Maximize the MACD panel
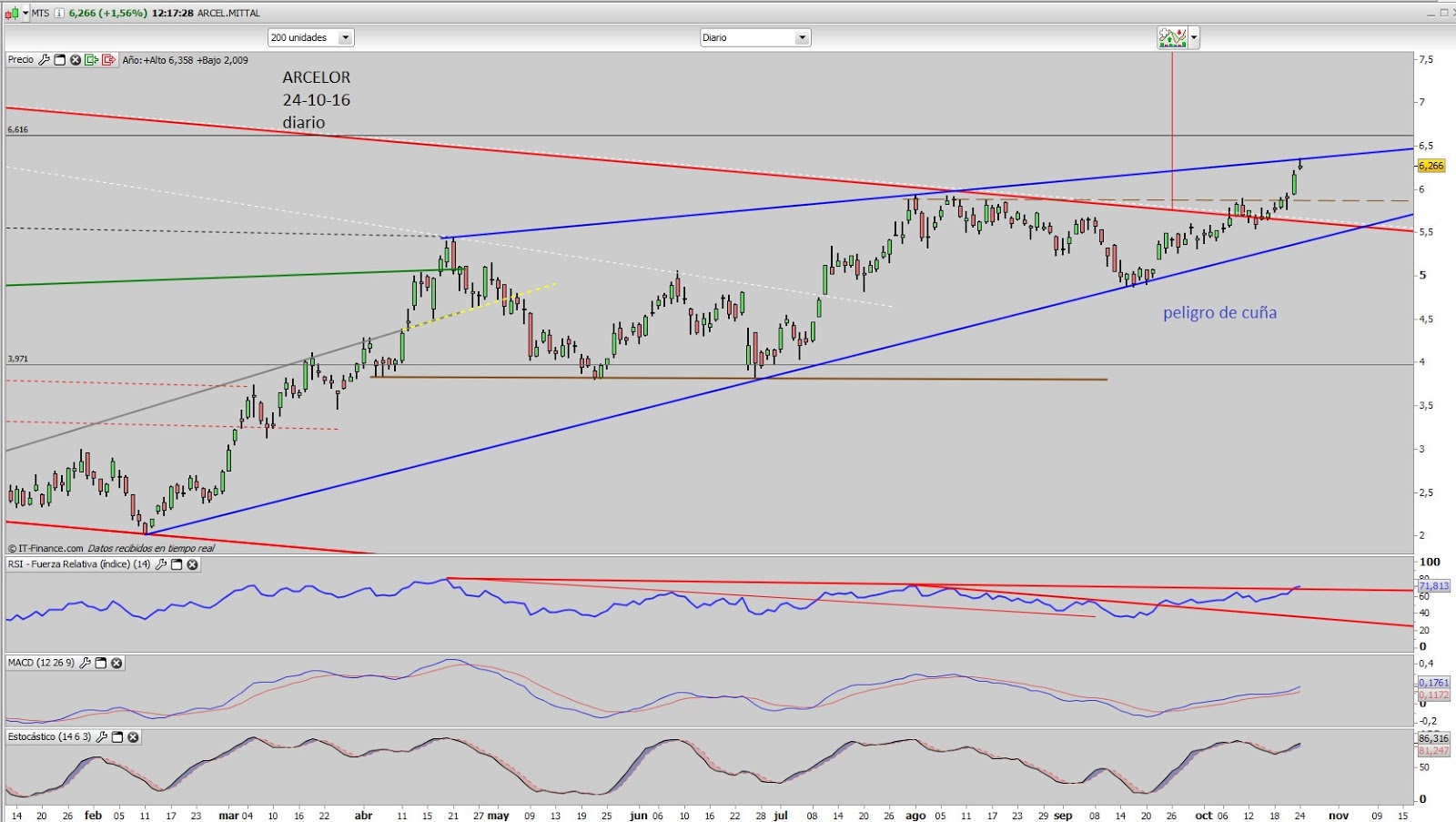The width and height of the screenshot is (1456, 822). (x=101, y=663)
